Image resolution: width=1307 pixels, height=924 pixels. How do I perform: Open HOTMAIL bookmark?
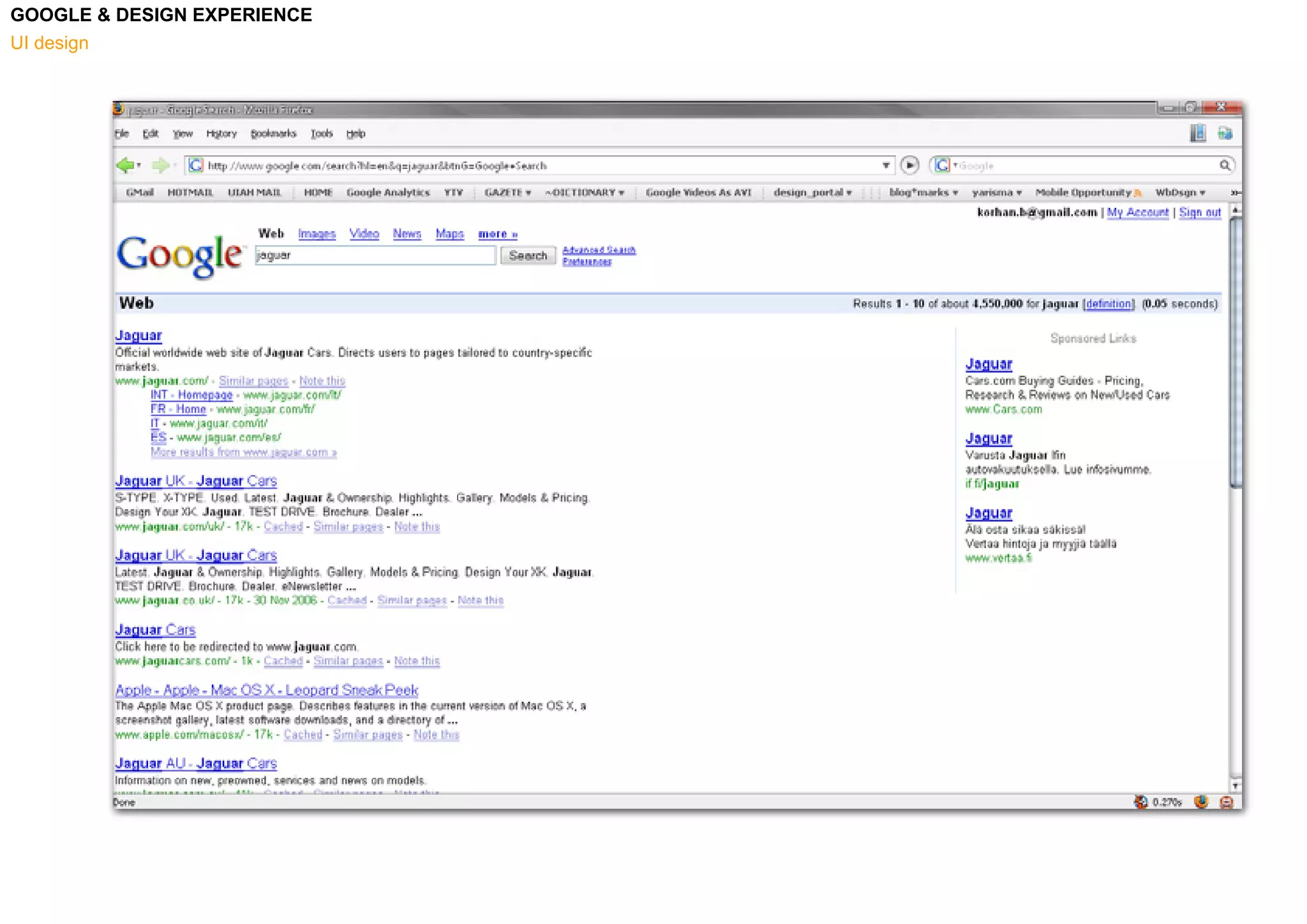click(190, 192)
